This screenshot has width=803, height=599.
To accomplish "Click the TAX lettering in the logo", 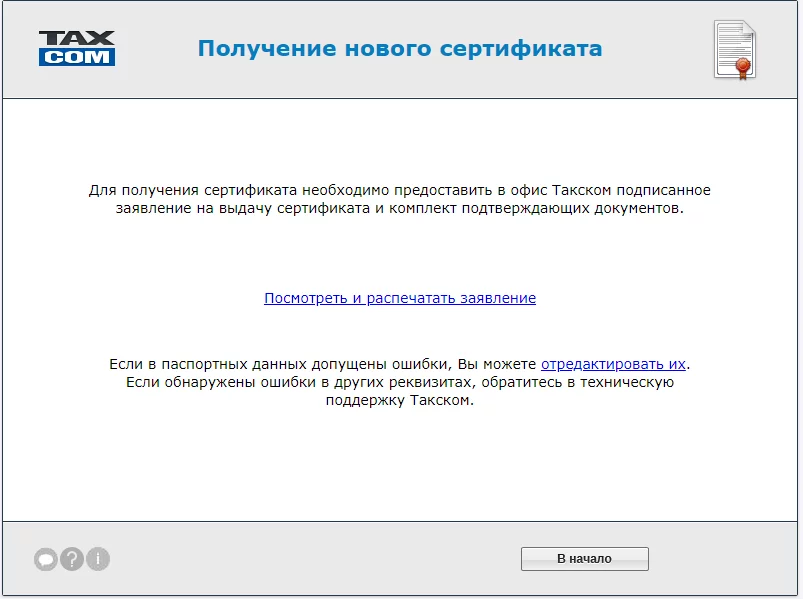I will [x=77, y=39].
